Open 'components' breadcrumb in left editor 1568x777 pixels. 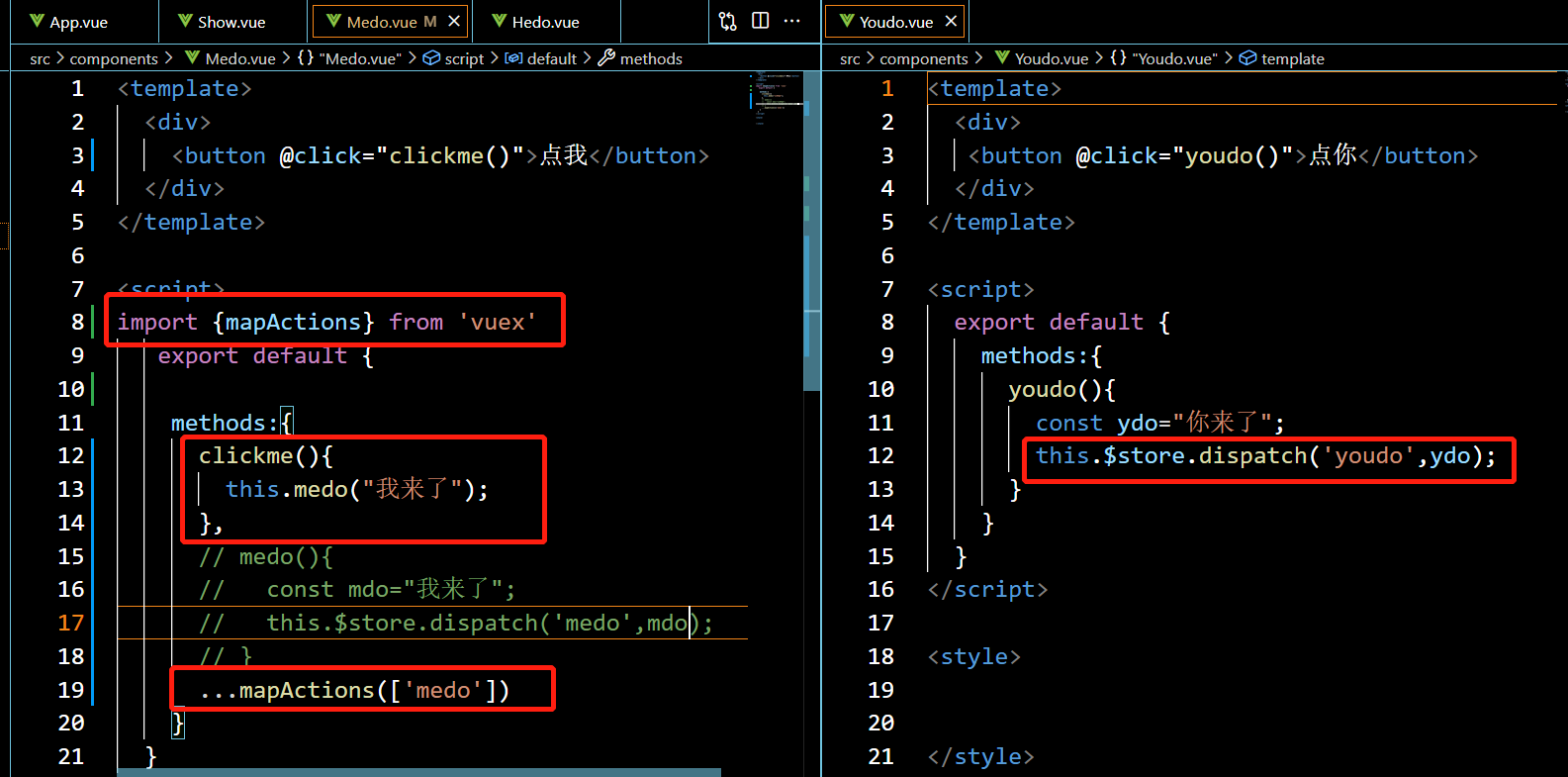(114, 58)
